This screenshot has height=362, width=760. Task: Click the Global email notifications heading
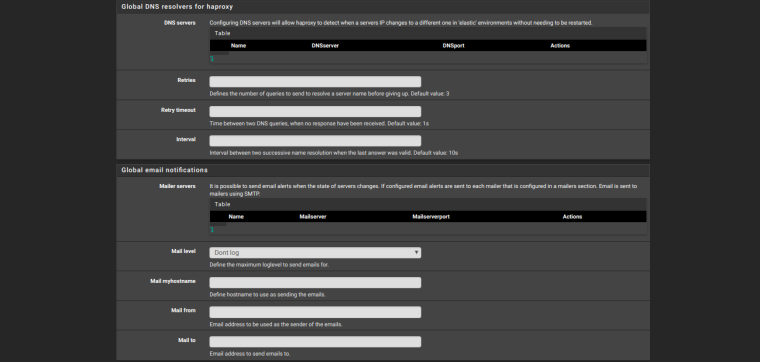pyautogui.click(x=164, y=170)
